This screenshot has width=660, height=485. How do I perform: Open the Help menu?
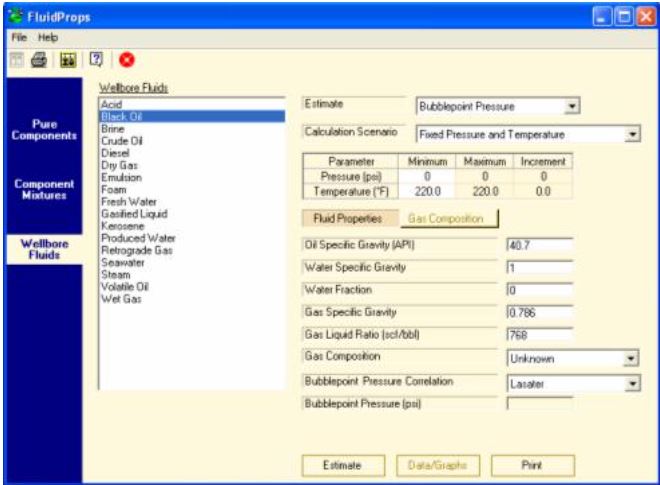(48, 37)
